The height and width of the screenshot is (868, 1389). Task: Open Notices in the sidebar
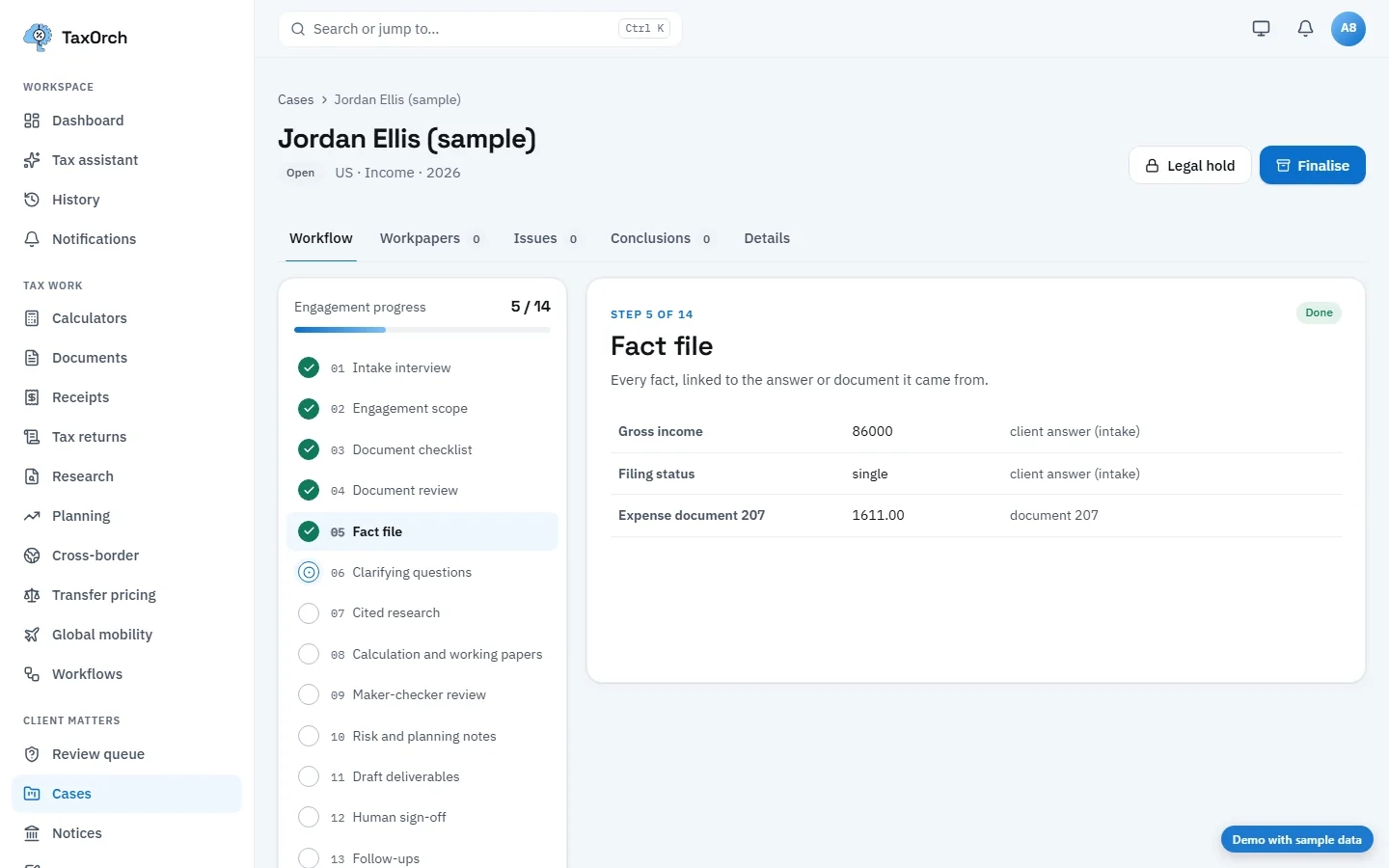126,833
